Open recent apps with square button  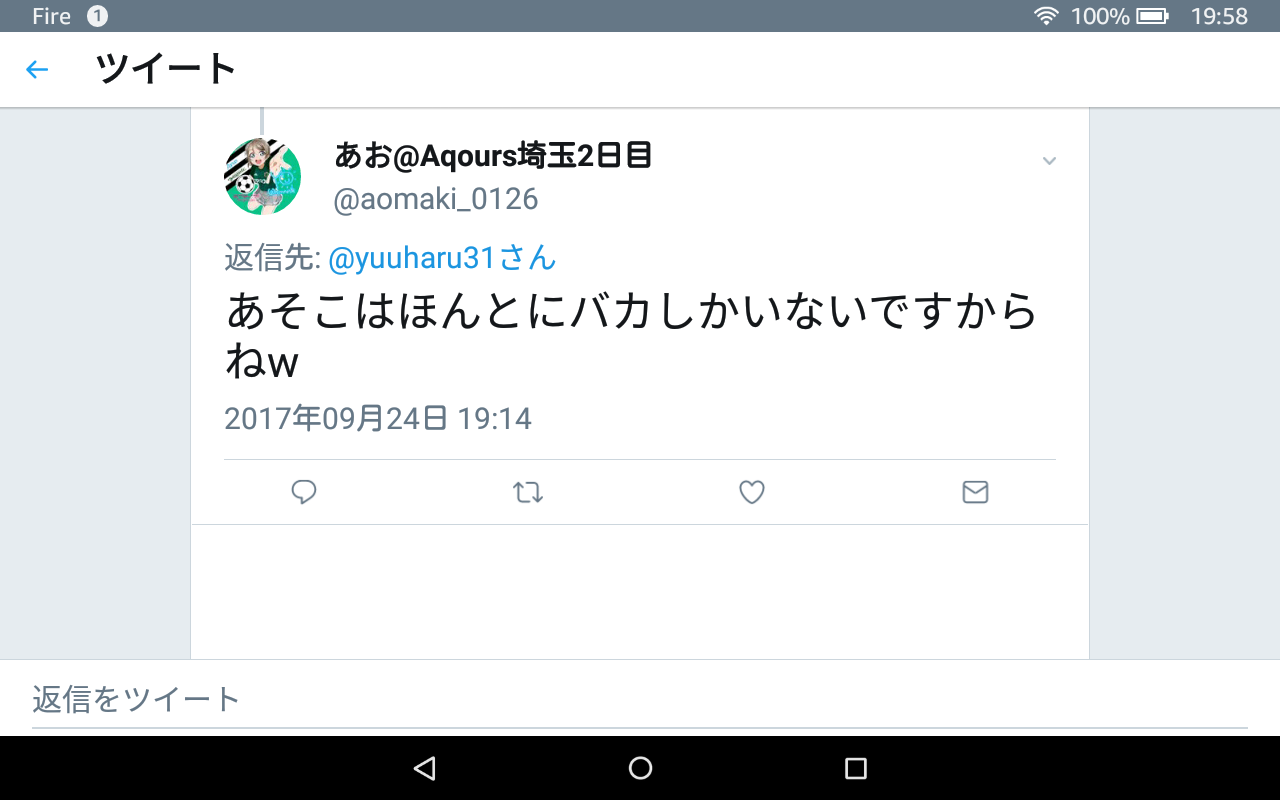pyautogui.click(x=855, y=768)
